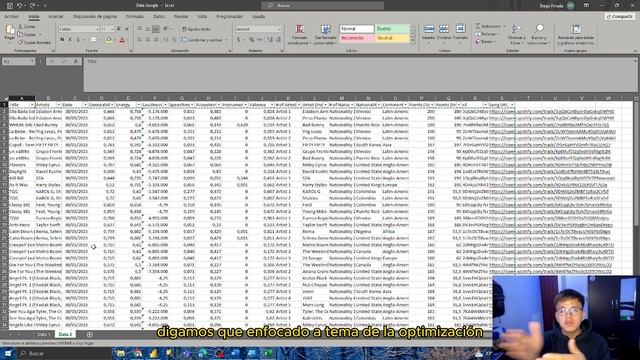Click Autosuma sigma button

pos(489,26)
